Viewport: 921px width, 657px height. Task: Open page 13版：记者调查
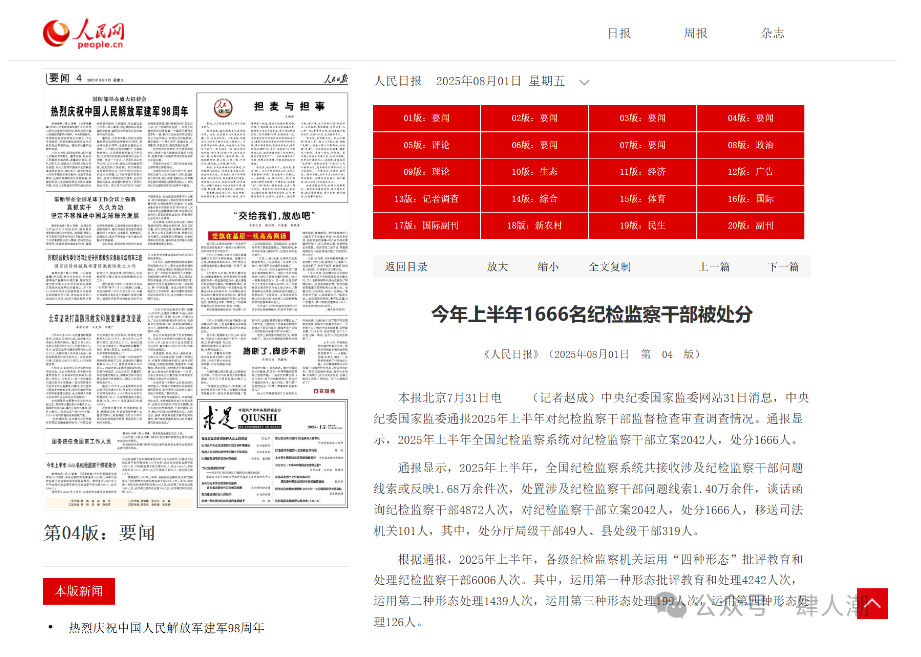426,199
